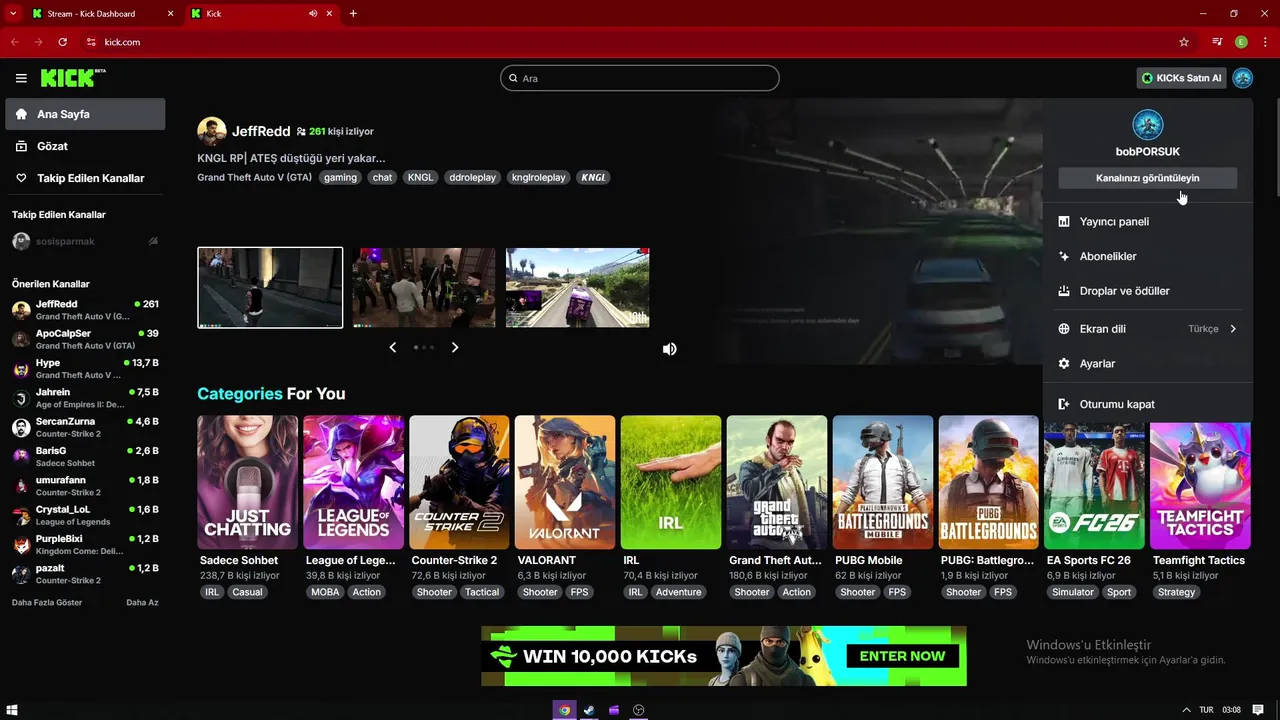The image size is (1280, 720).
Task: Click the Shooter tag under VALORANT
Action: tap(540, 592)
